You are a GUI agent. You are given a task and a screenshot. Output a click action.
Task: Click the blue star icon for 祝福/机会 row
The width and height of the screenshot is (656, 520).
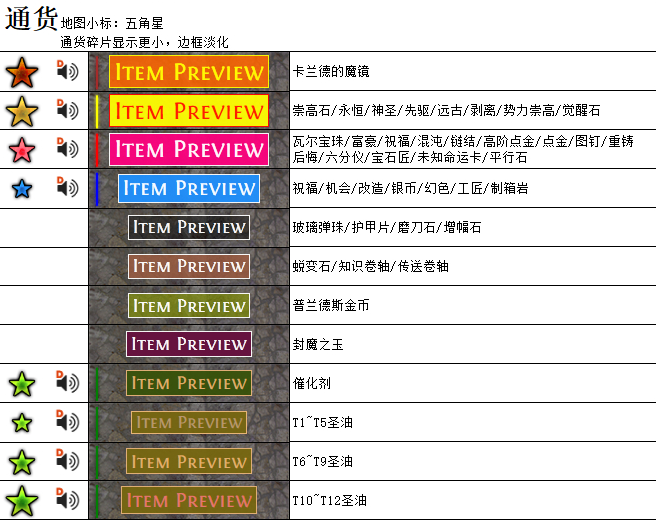[x=22, y=189]
